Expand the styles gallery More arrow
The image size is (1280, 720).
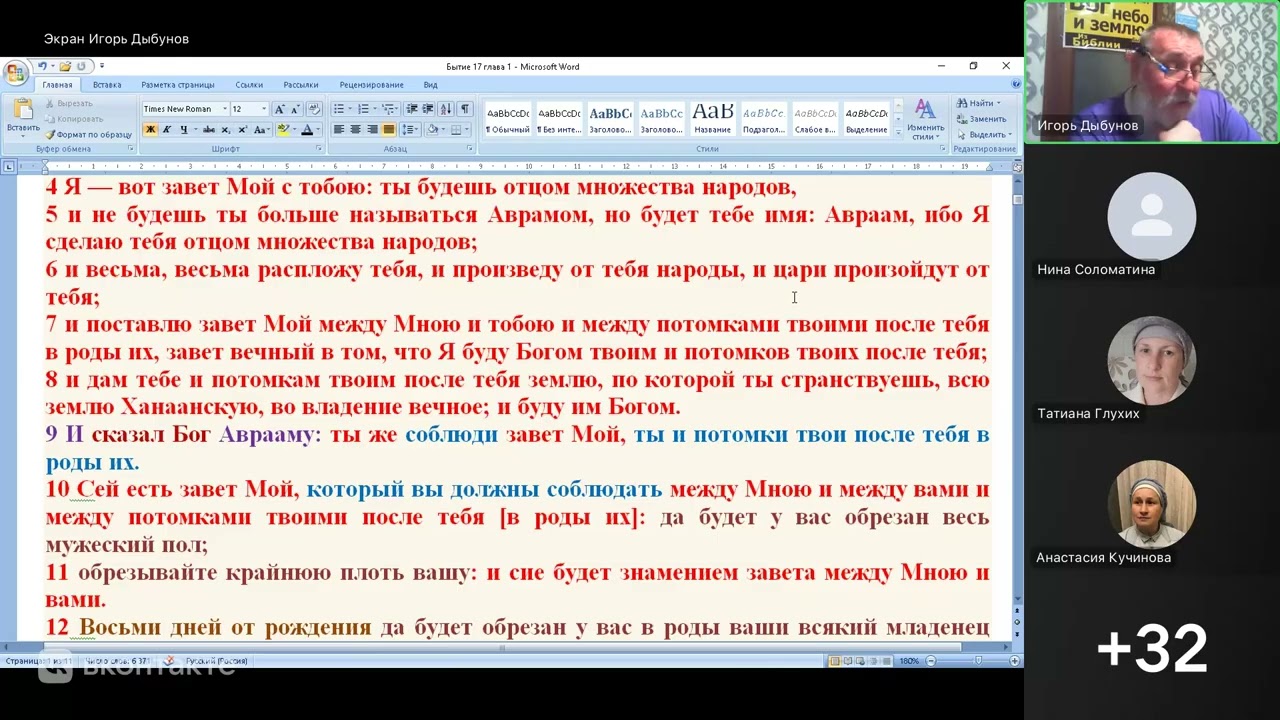898,133
